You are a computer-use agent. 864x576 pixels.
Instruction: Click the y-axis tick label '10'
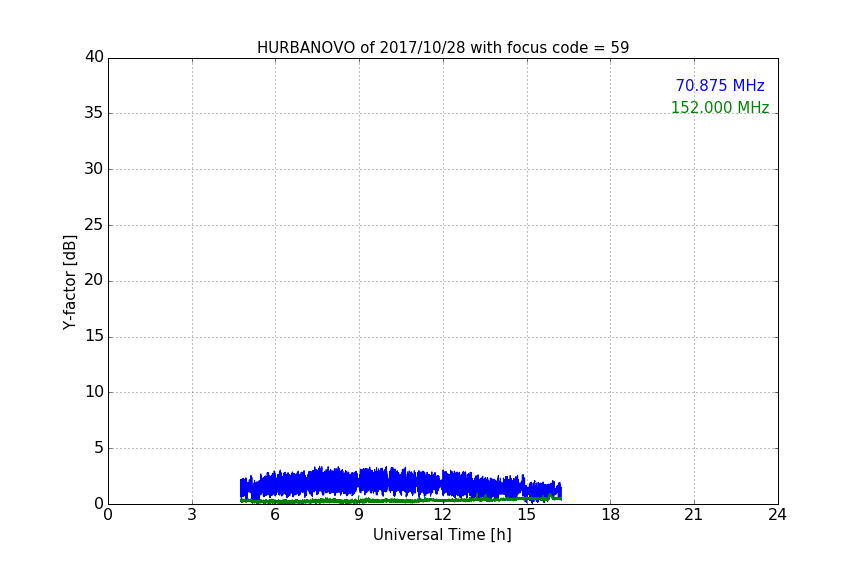pyautogui.click(x=94, y=392)
